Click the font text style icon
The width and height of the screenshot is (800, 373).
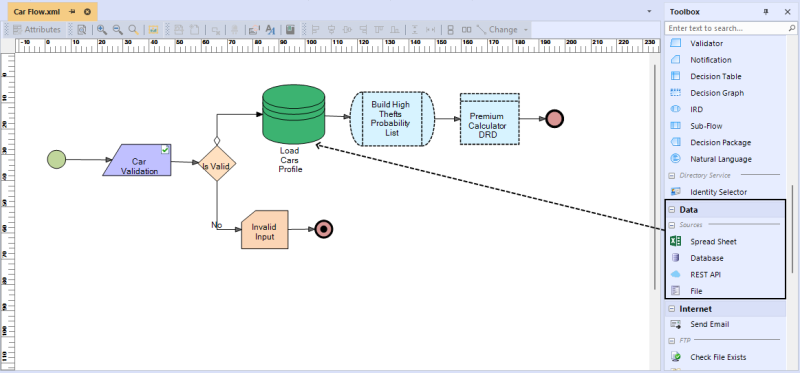tap(270, 30)
